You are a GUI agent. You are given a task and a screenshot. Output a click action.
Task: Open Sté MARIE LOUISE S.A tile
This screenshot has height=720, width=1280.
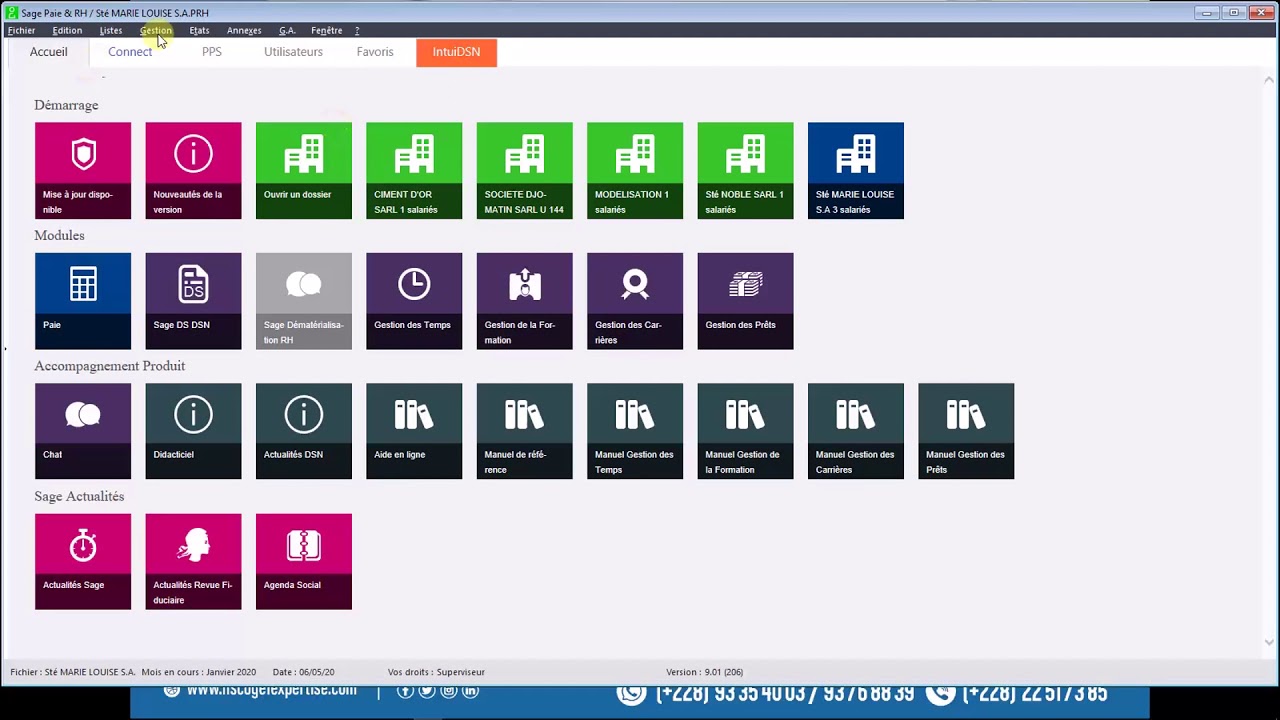(x=856, y=170)
